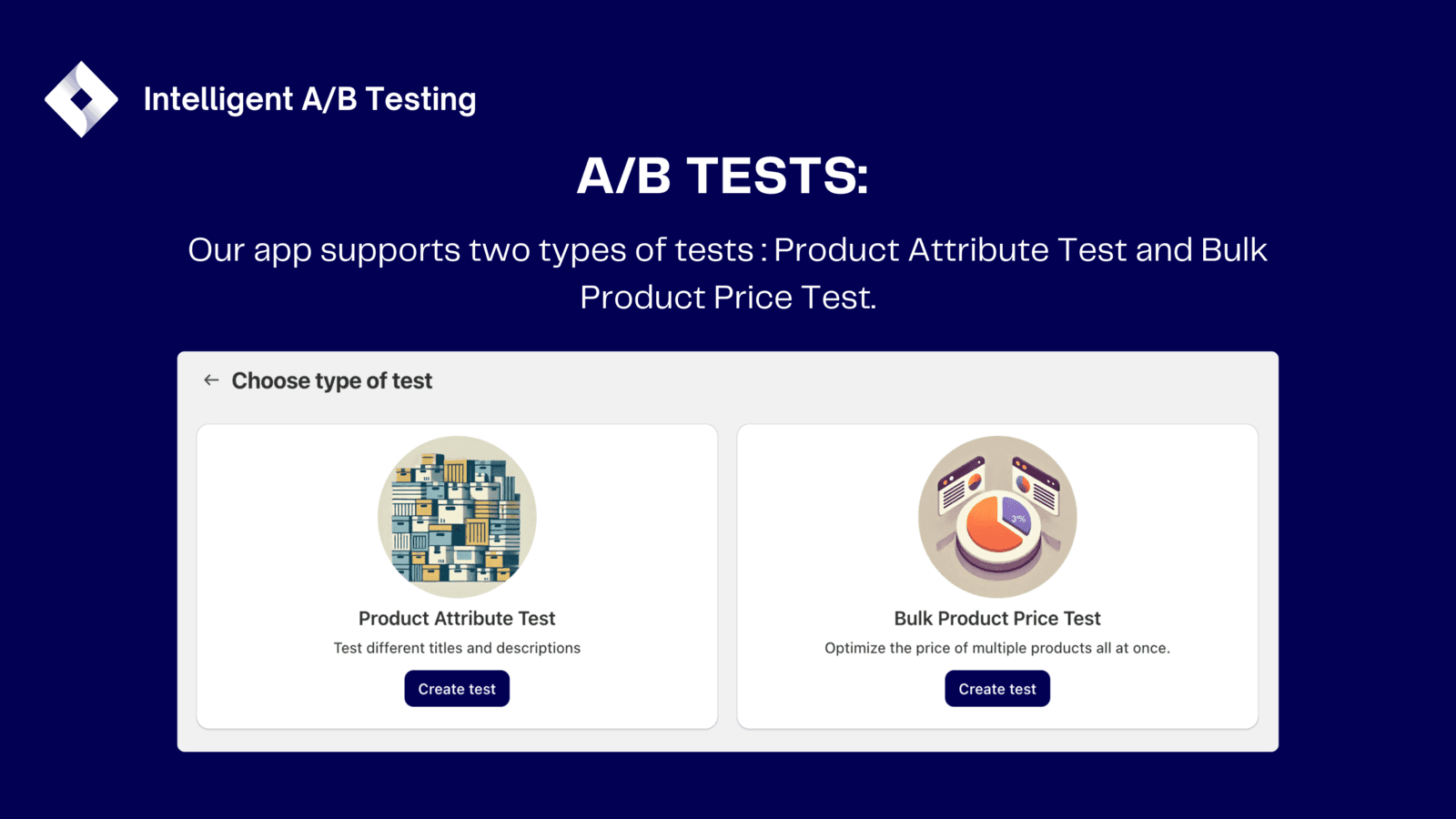Screen dimensions: 1456x819
Task: Click the white diamond app logo
Action: click(81, 99)
